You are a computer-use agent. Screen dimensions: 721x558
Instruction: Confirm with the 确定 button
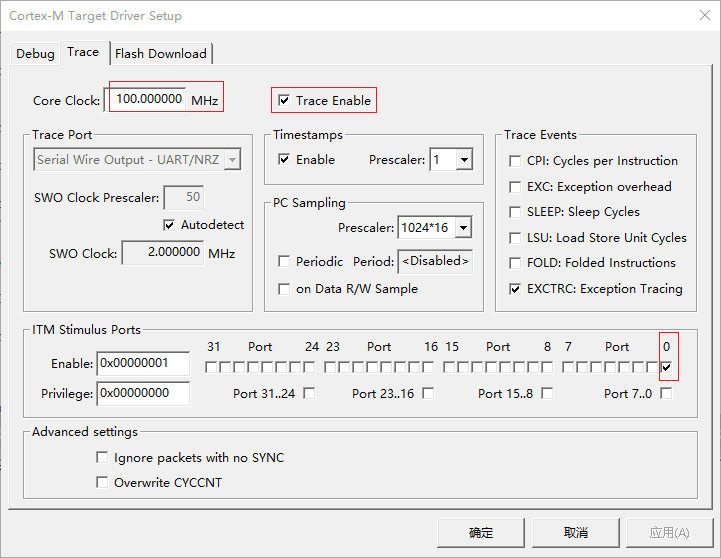(481, 533)
